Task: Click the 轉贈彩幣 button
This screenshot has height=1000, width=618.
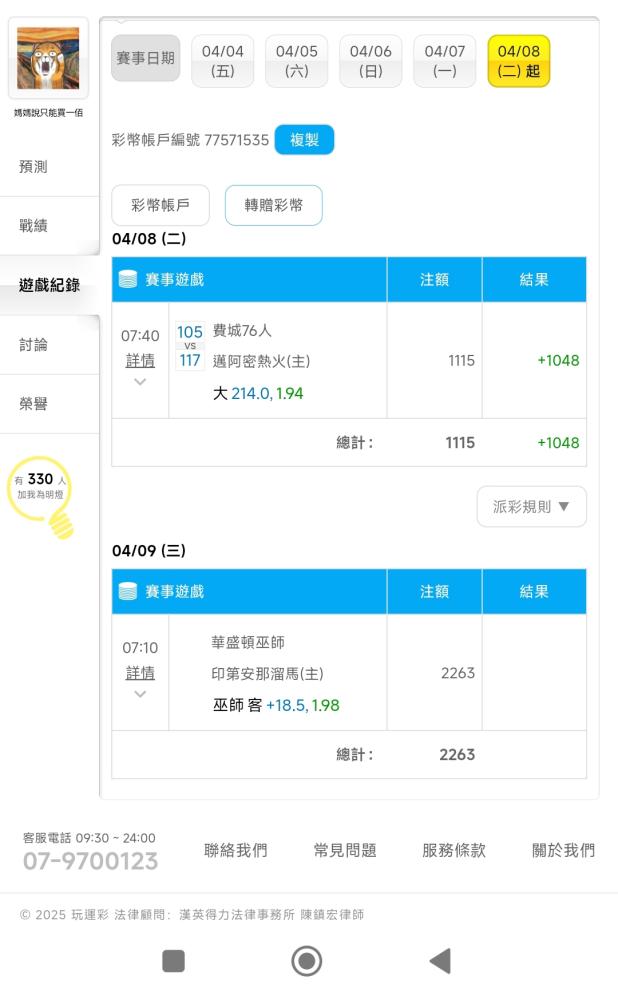Action: pyautogui.click(x=274, y=205)
